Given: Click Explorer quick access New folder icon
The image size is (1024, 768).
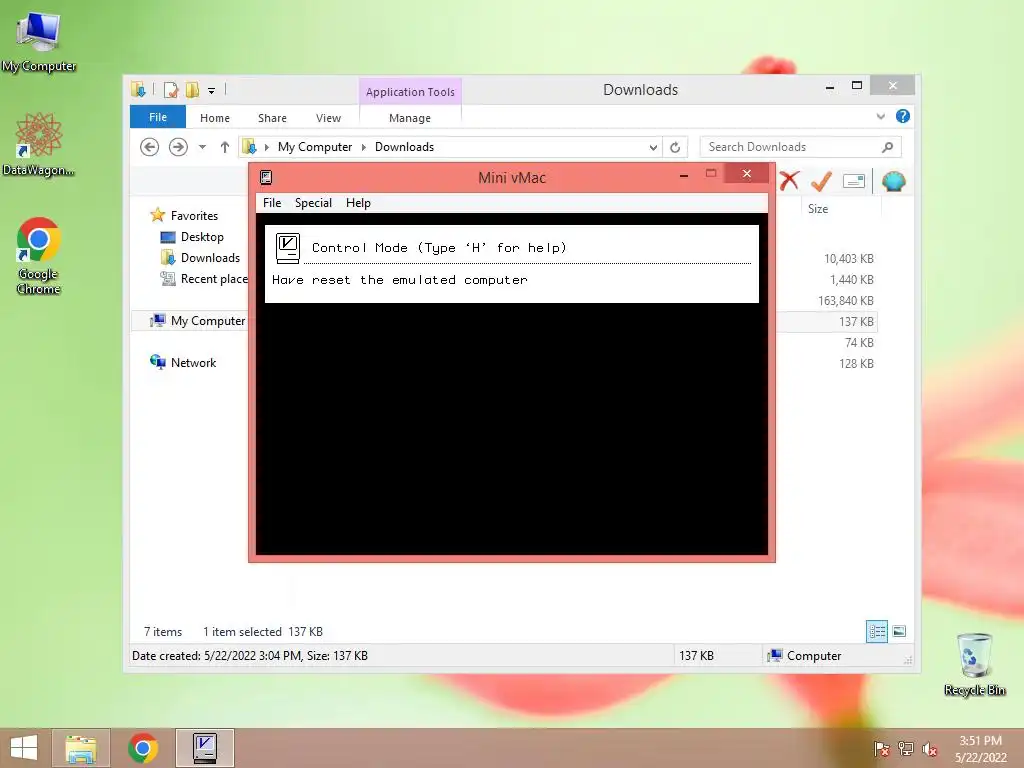Looking at the screenshot, I should 192,90.
